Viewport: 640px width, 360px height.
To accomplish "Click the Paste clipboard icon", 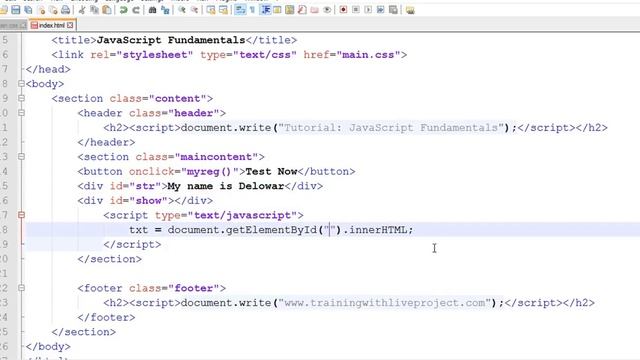I will click(x=107, y=10).
